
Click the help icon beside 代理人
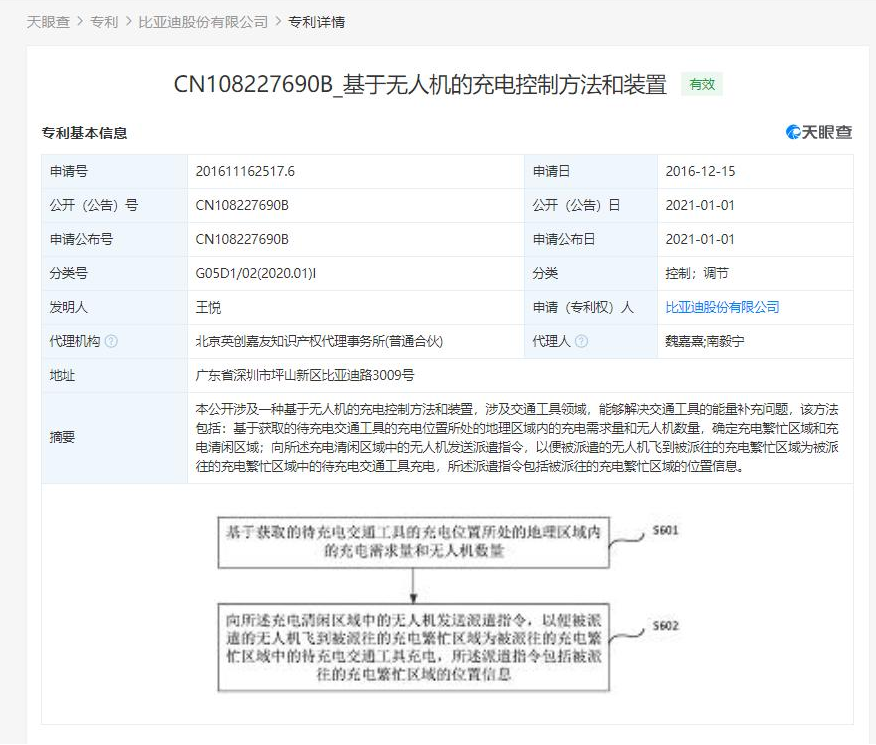click(582, 341)
